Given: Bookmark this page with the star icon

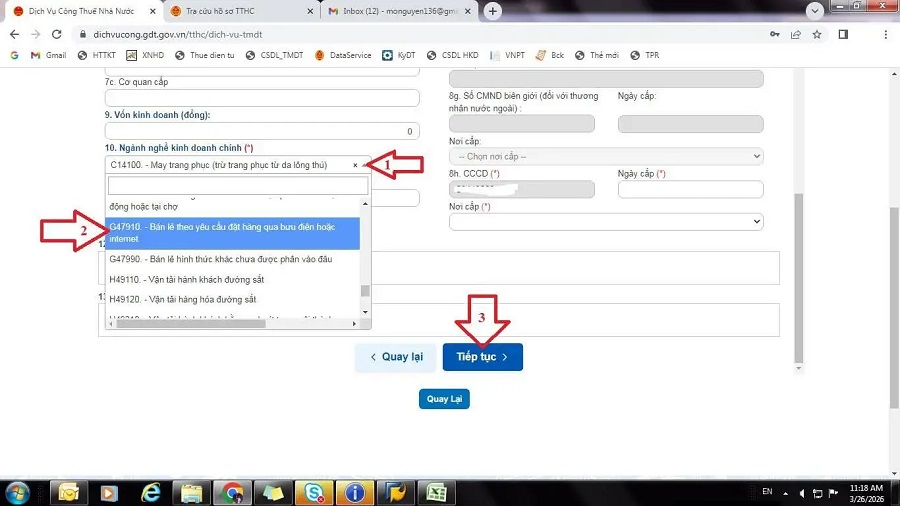Looking at the screenshot, I should [817, 34].
